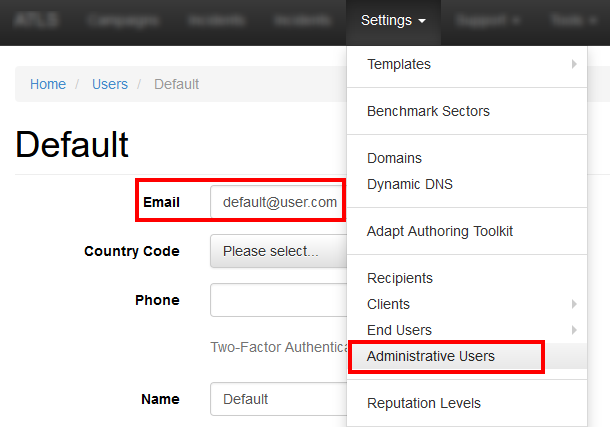Expand the Templates submenu arrow
This screenshot has height=427, width=610.
click(574, 64)
